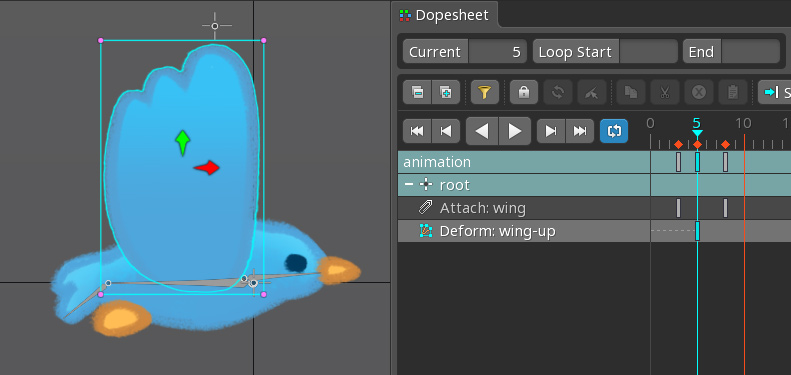Click the Current frame input field
Screen dimensions: 791x375
(498, 52)
